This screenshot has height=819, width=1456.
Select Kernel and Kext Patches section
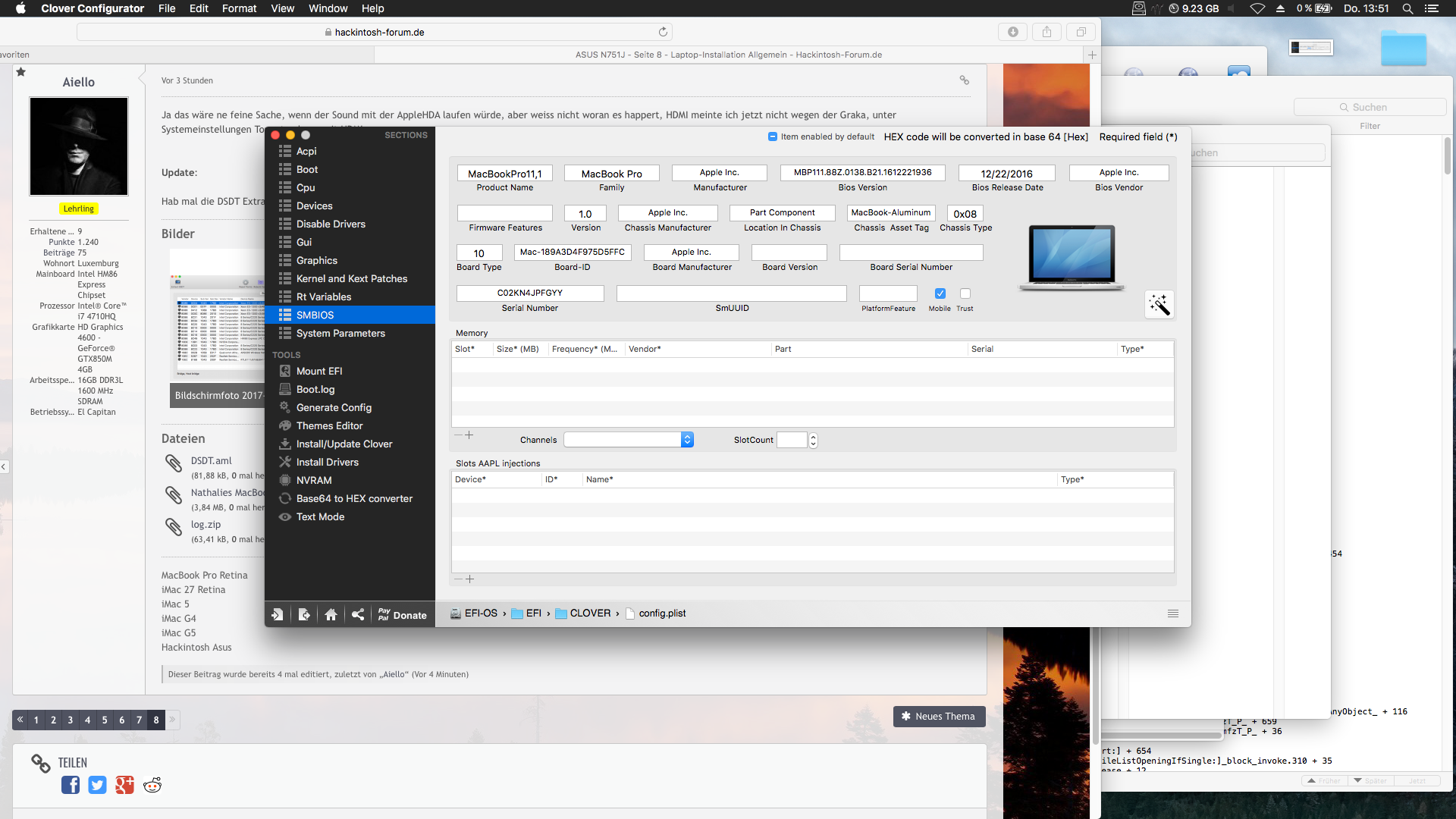[x=351, y=278]
